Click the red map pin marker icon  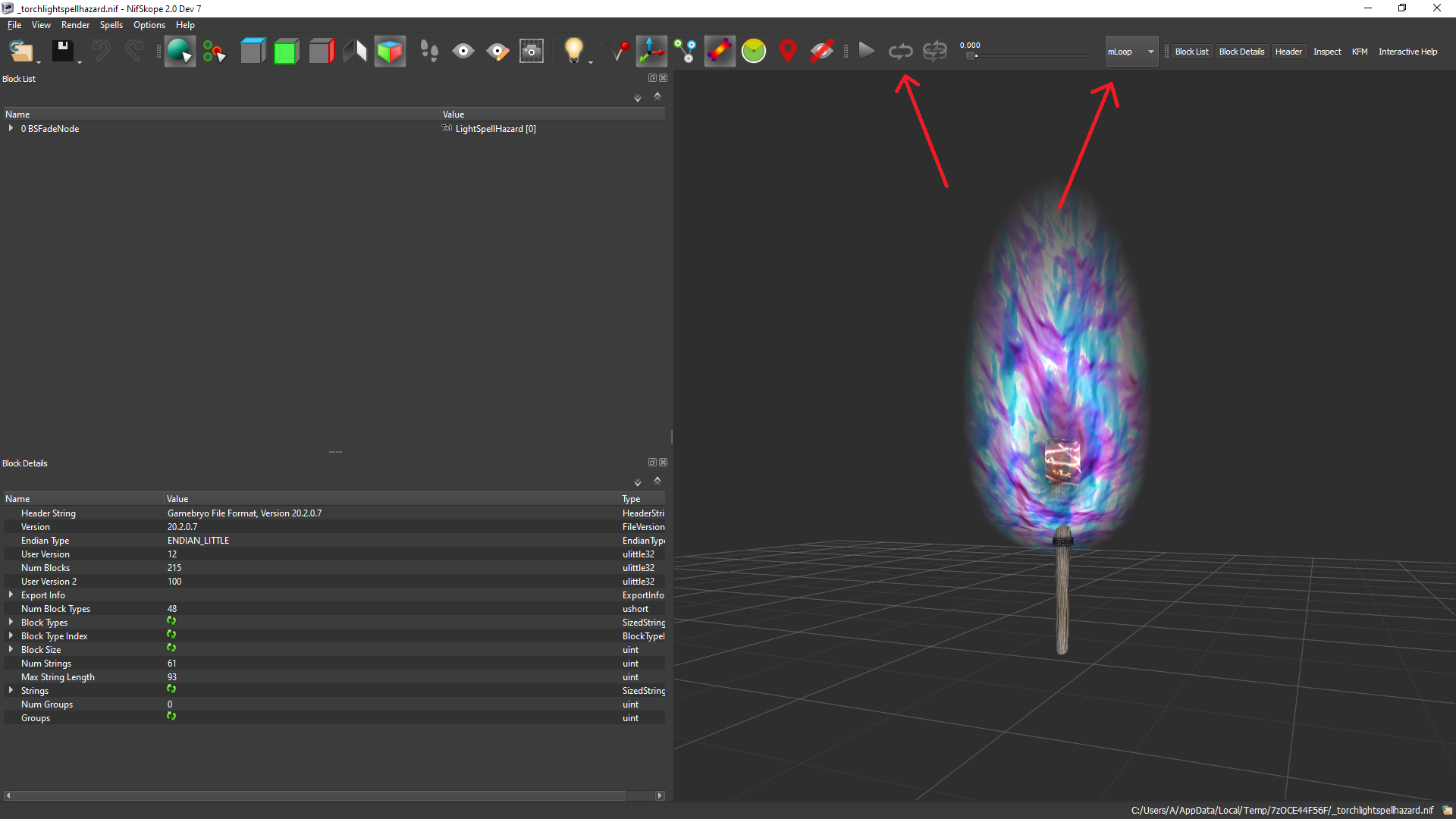click(788, 52)
